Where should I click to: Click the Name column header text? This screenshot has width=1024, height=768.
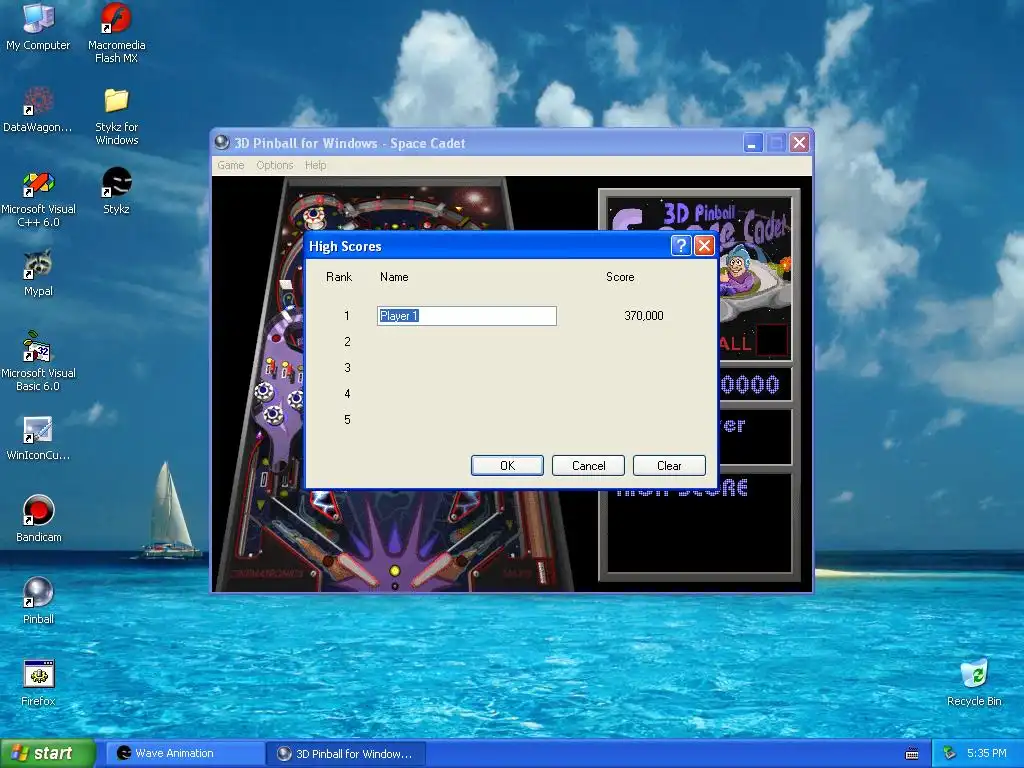click(x=394, y=277)
